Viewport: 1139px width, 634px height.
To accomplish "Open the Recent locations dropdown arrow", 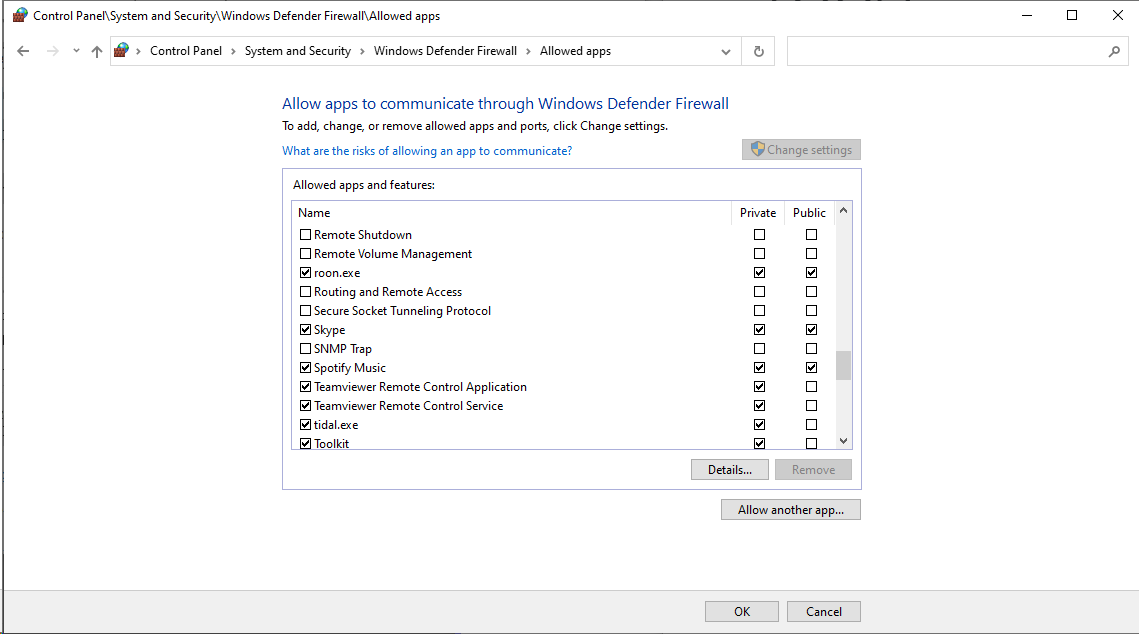I will click(x=76, y=51).
